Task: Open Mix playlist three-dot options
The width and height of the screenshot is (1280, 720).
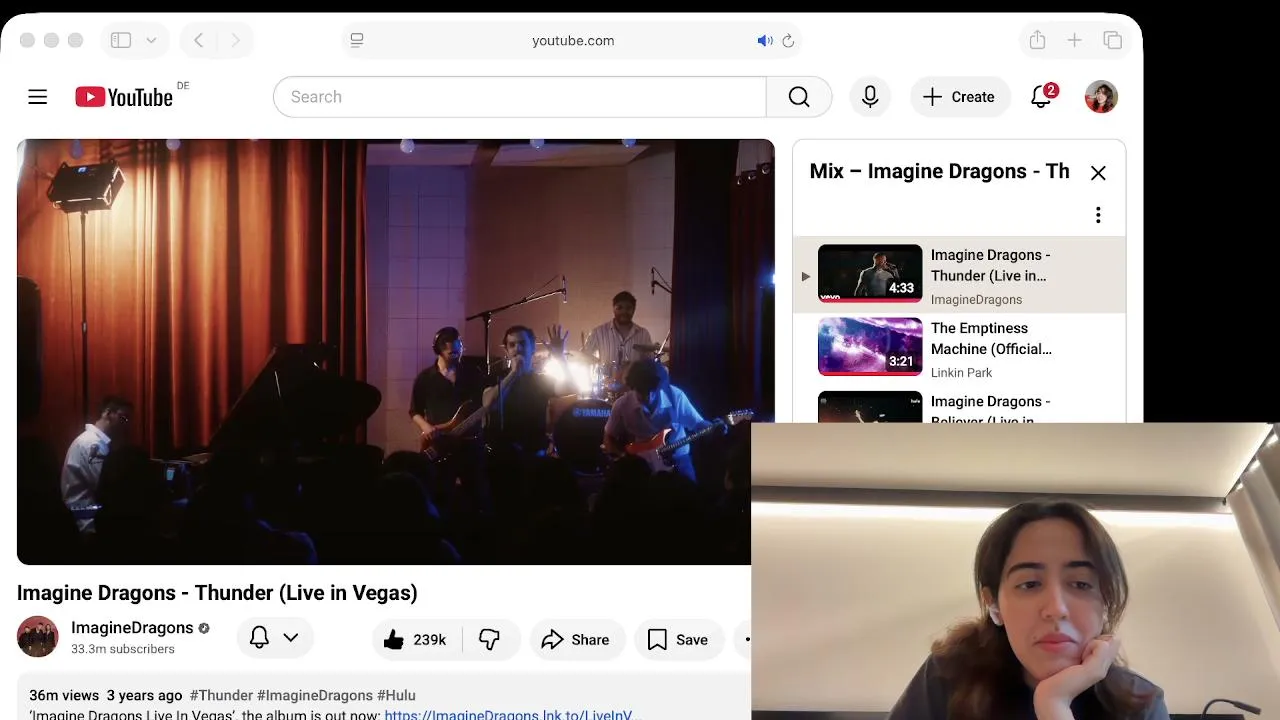Action: [x=1098, y=215]
